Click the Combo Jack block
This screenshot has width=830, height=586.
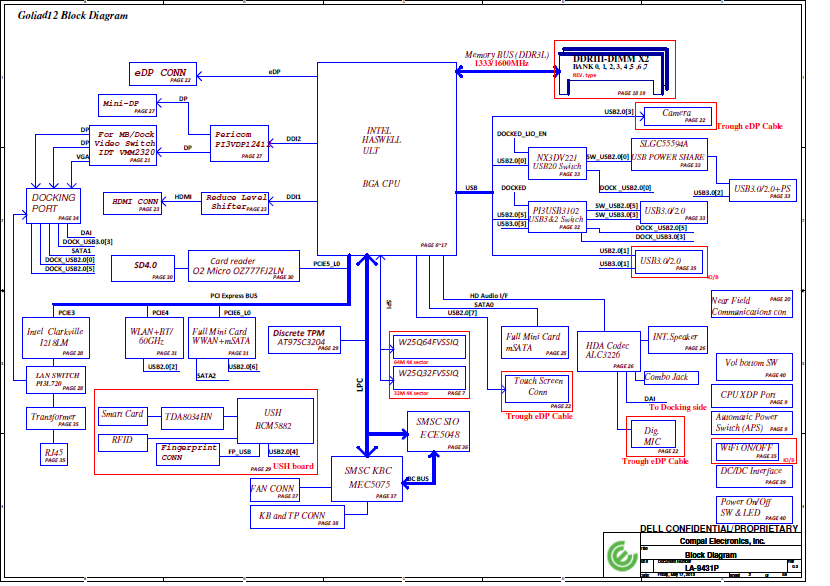click(671, 377)
